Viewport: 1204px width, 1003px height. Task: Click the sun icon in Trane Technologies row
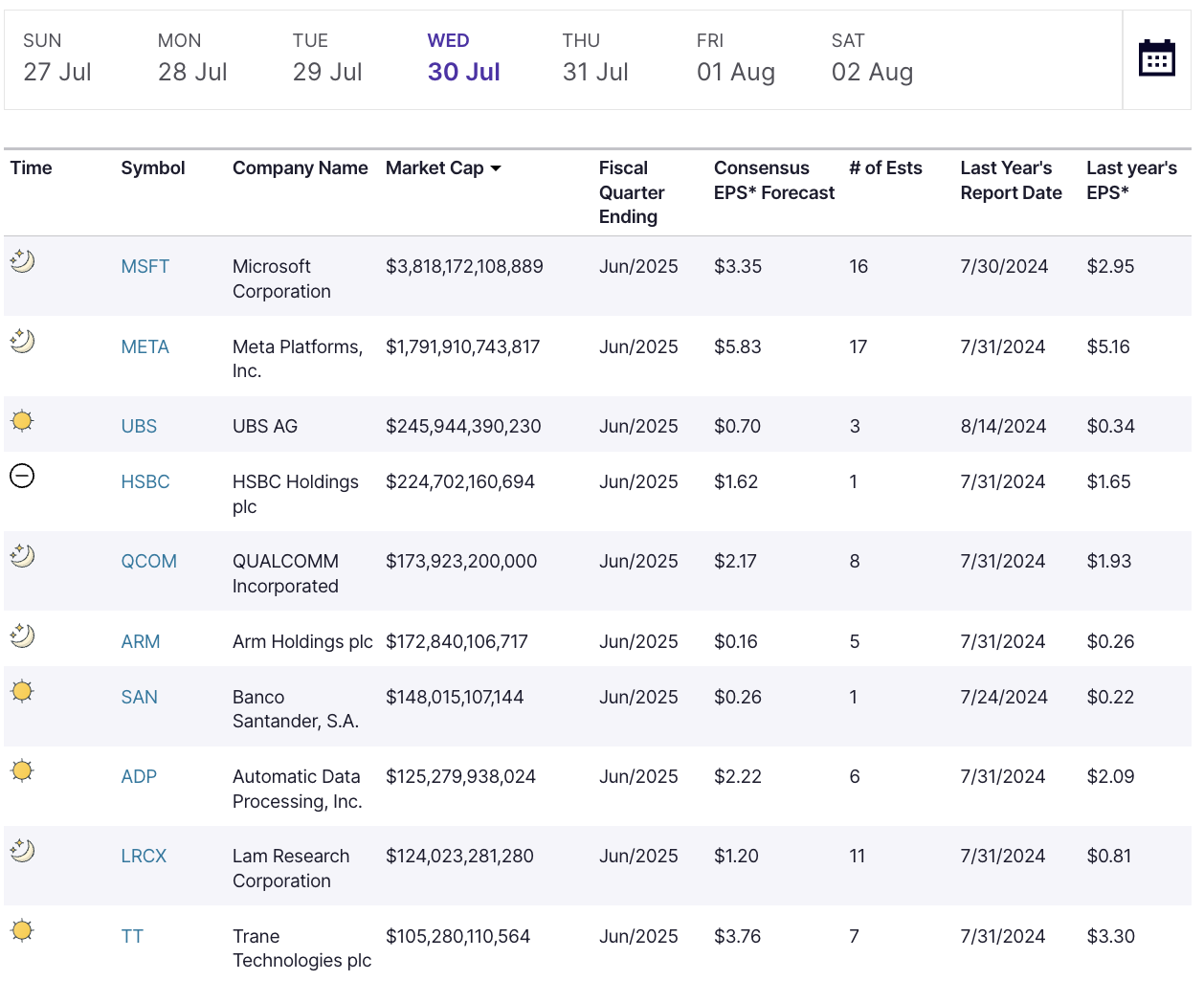click(x=22, y=930)
